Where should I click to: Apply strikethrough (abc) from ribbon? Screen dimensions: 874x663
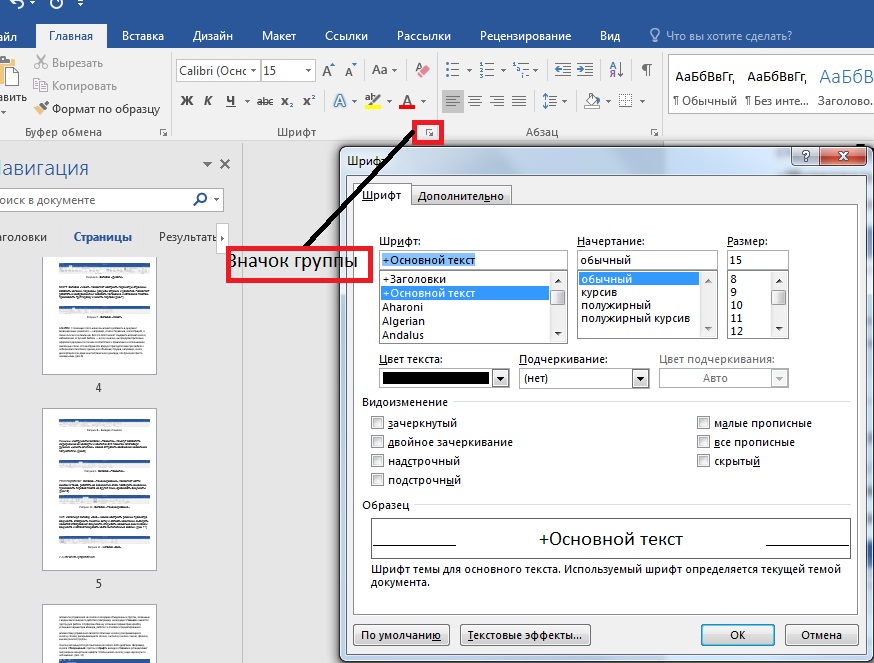265,101
